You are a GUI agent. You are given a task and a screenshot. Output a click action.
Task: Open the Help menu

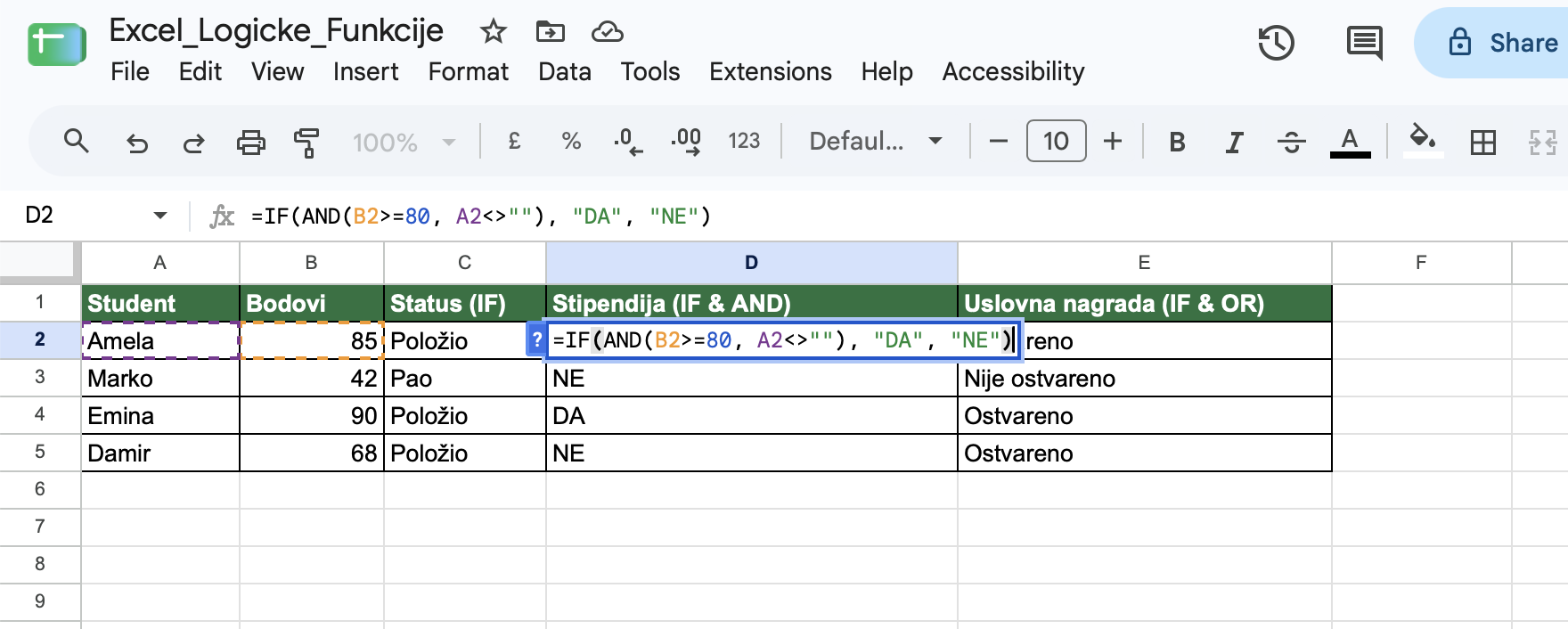pyautogui.click(x=886, y=71)
